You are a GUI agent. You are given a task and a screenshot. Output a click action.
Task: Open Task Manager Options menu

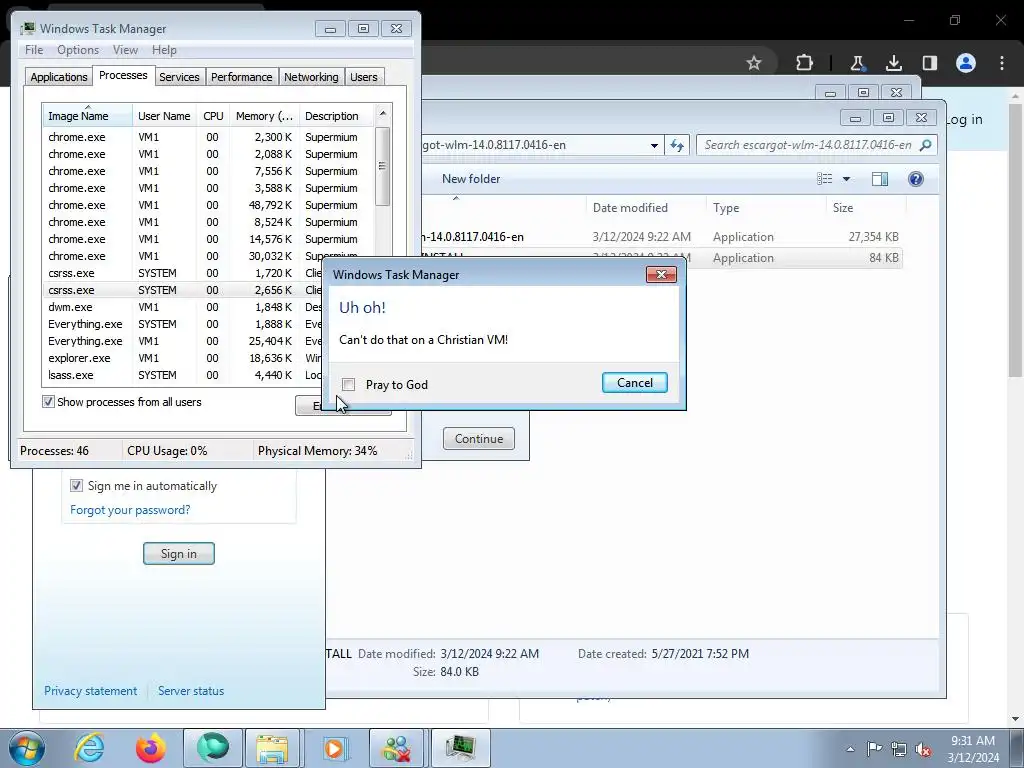[78, 50]
